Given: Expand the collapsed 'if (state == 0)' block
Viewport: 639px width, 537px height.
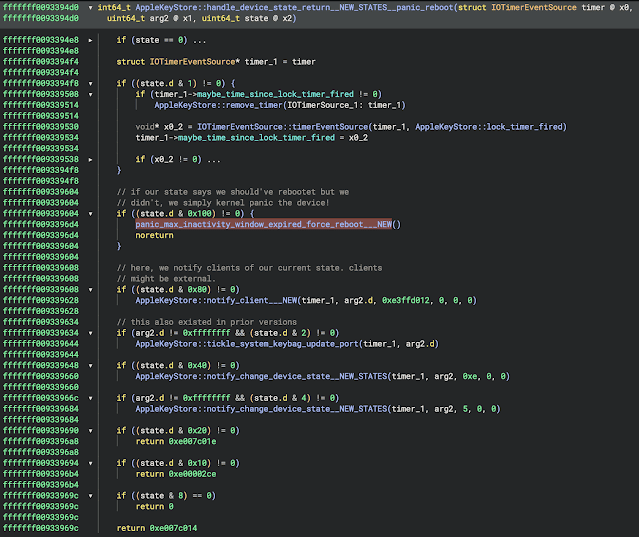Looking at the screenshot, I should 91,39.
